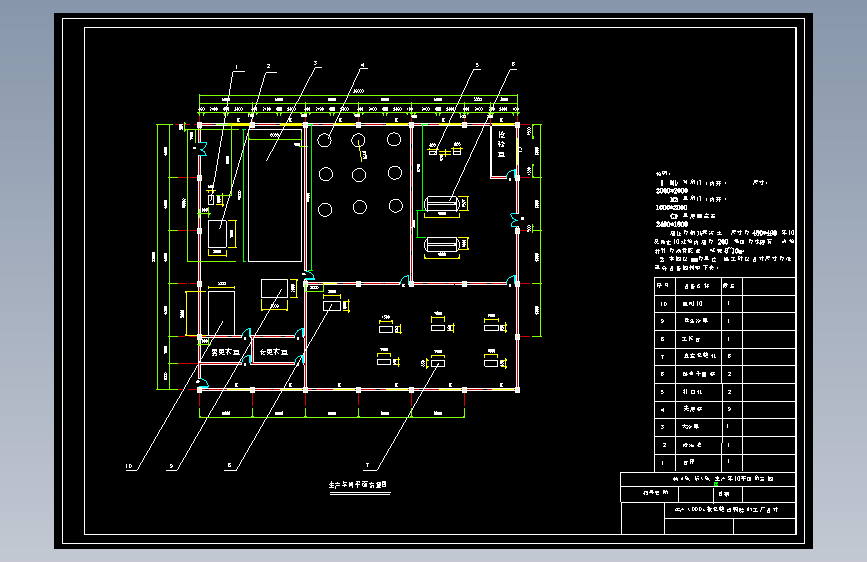Click the leader callout number 2

(269, 66)
